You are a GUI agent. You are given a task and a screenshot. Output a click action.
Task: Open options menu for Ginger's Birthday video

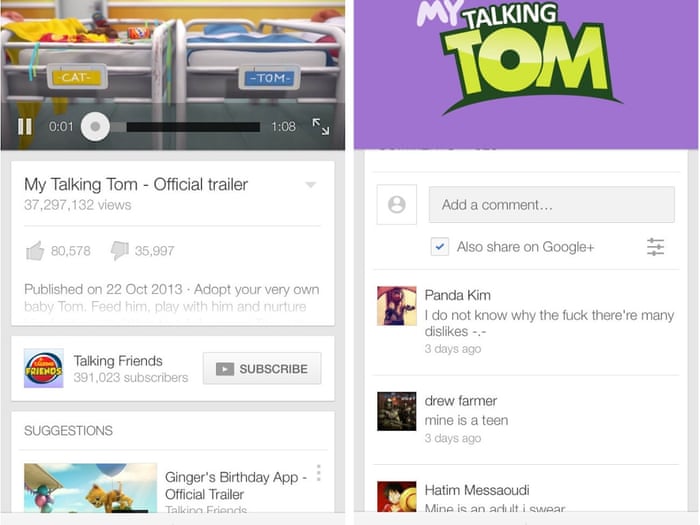[x=318, y=473]
